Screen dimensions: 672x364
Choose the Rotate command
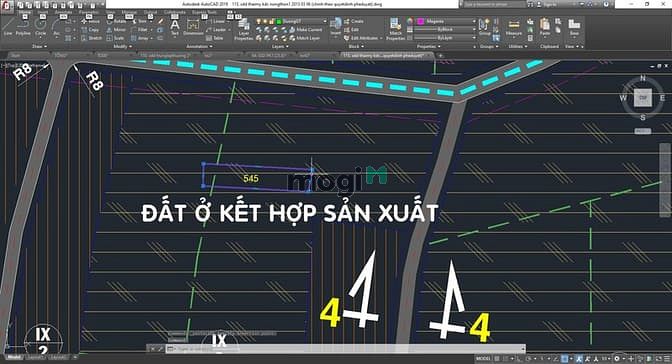[116, 21]
